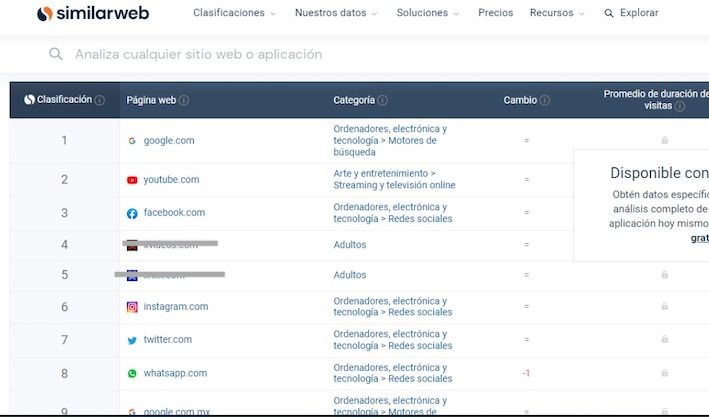Image resolution: width=709 pixels, height=417 pixels.
Task: Click the Adultos category in row 4
Action: pyautogui.click(x=350, y=245)
